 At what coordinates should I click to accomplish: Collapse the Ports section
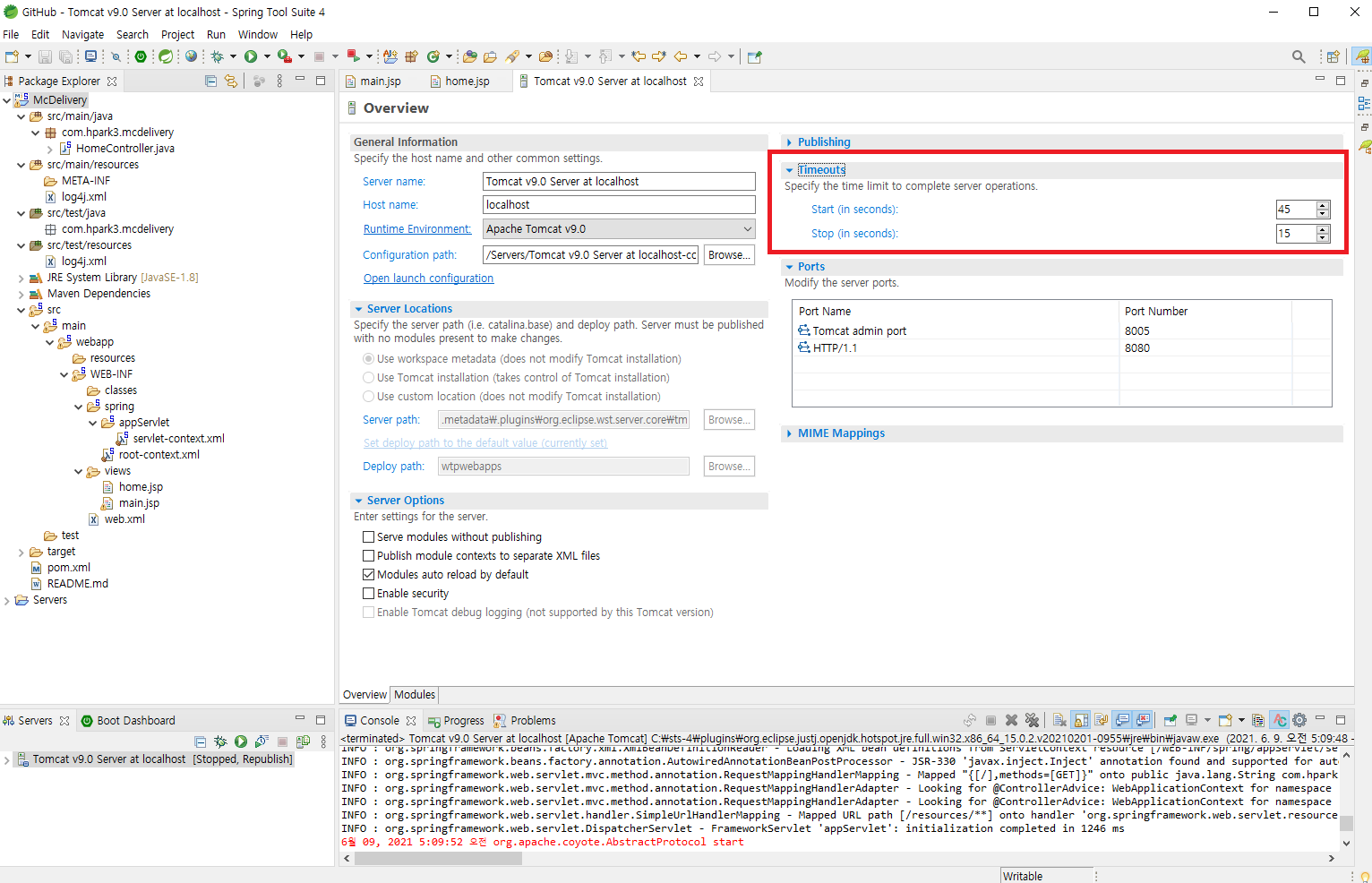(789, 267)
